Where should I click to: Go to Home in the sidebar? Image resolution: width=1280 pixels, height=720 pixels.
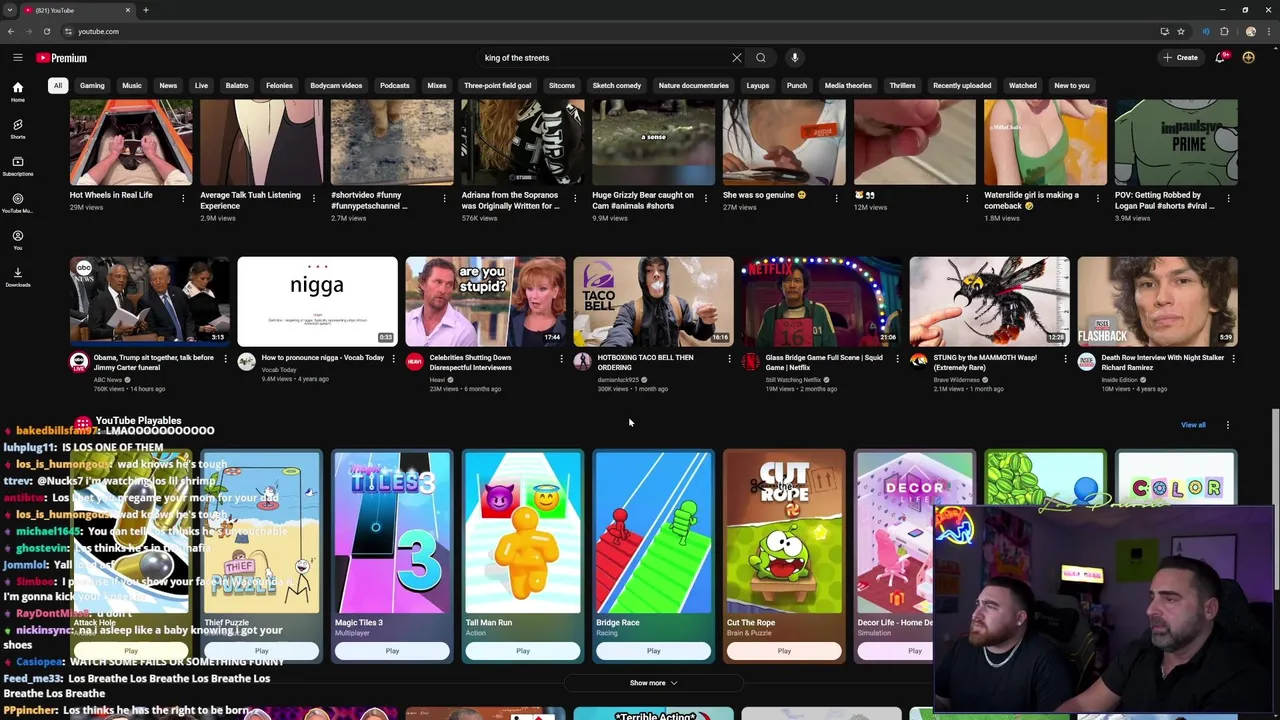point(18,92)
